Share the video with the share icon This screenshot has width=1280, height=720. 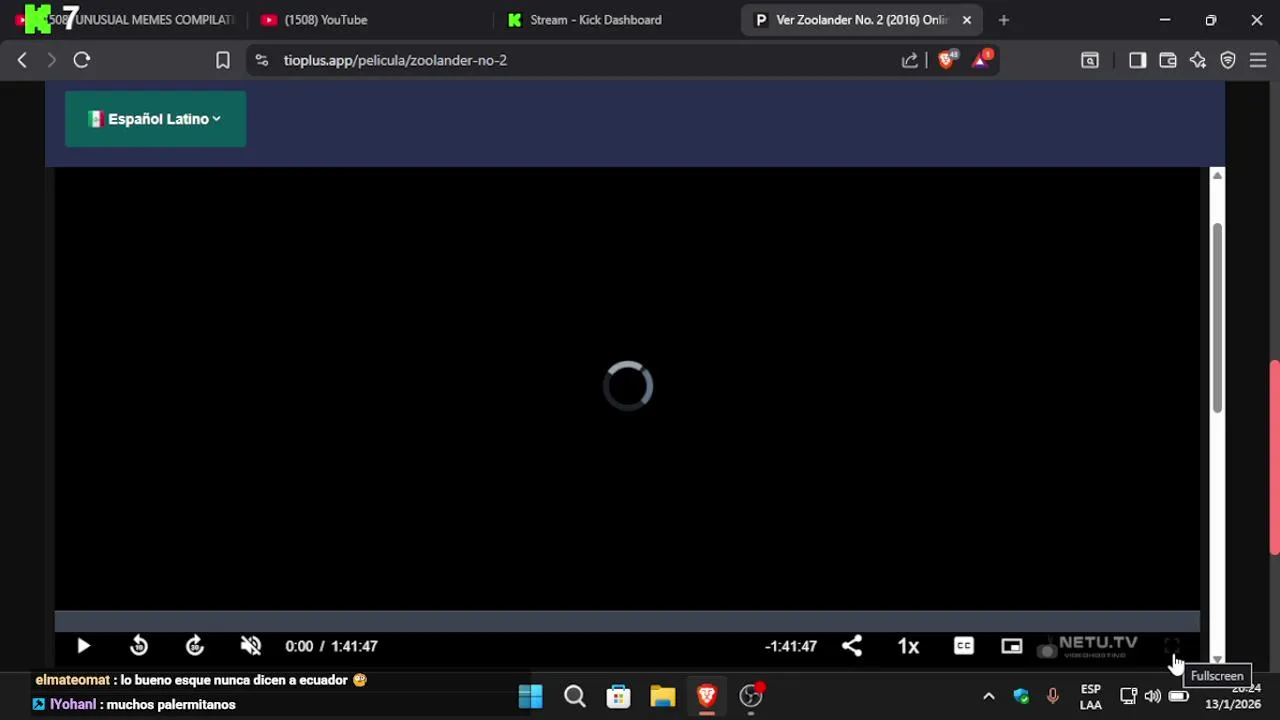coord(852,646)
